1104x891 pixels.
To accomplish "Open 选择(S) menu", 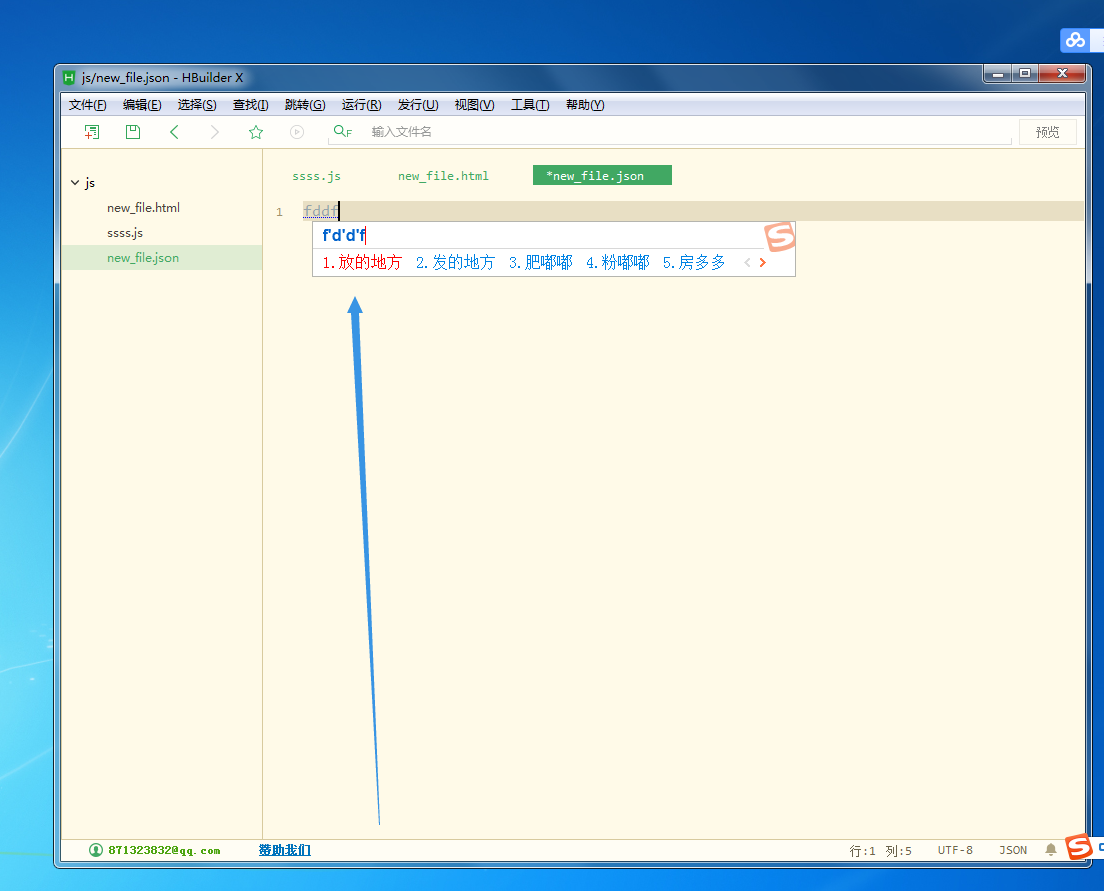I will click(x=196, y=105).
